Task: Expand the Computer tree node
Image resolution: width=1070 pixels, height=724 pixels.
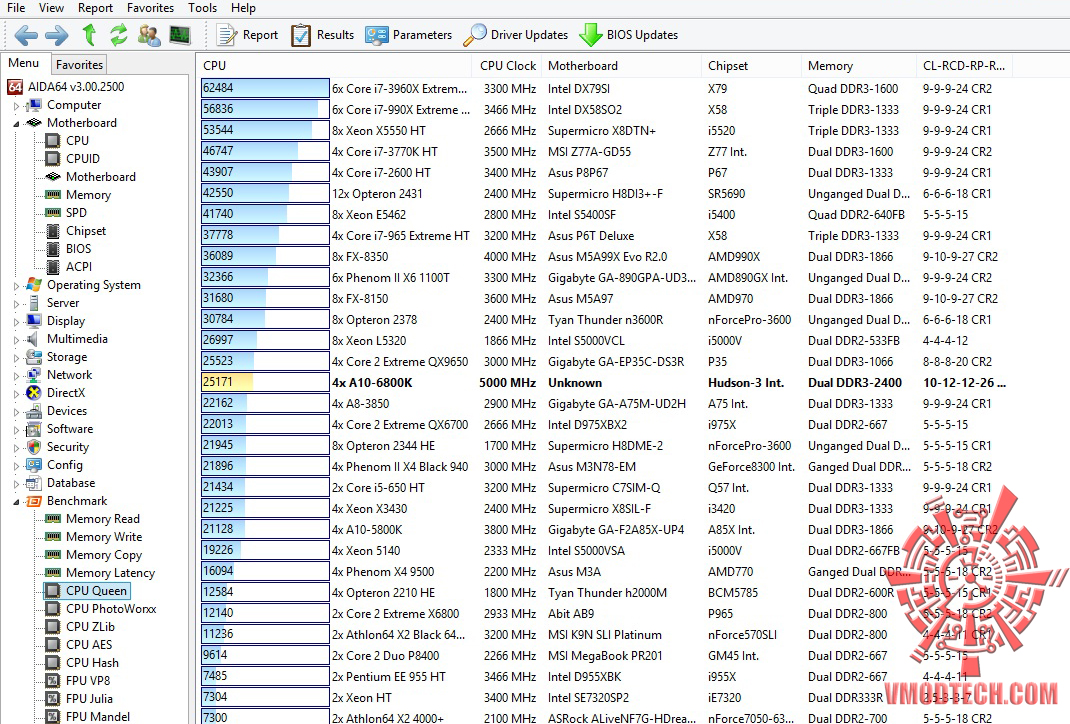Action: (x=16, y=106)
